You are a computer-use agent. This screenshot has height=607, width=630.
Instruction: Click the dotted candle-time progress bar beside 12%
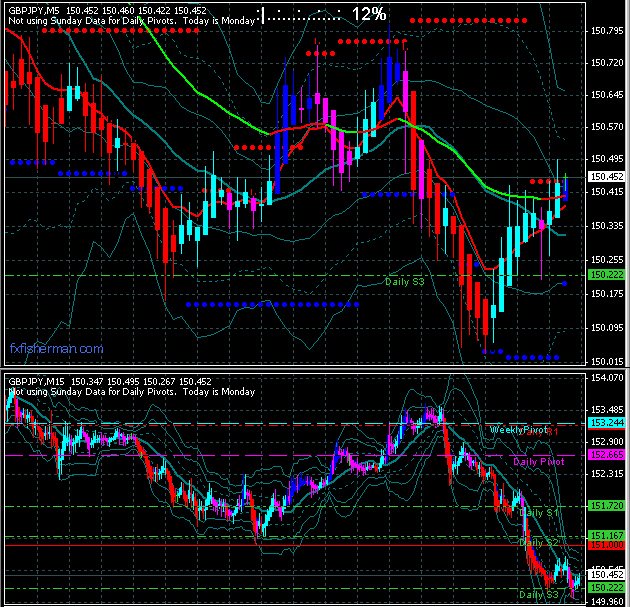point(299,15)
